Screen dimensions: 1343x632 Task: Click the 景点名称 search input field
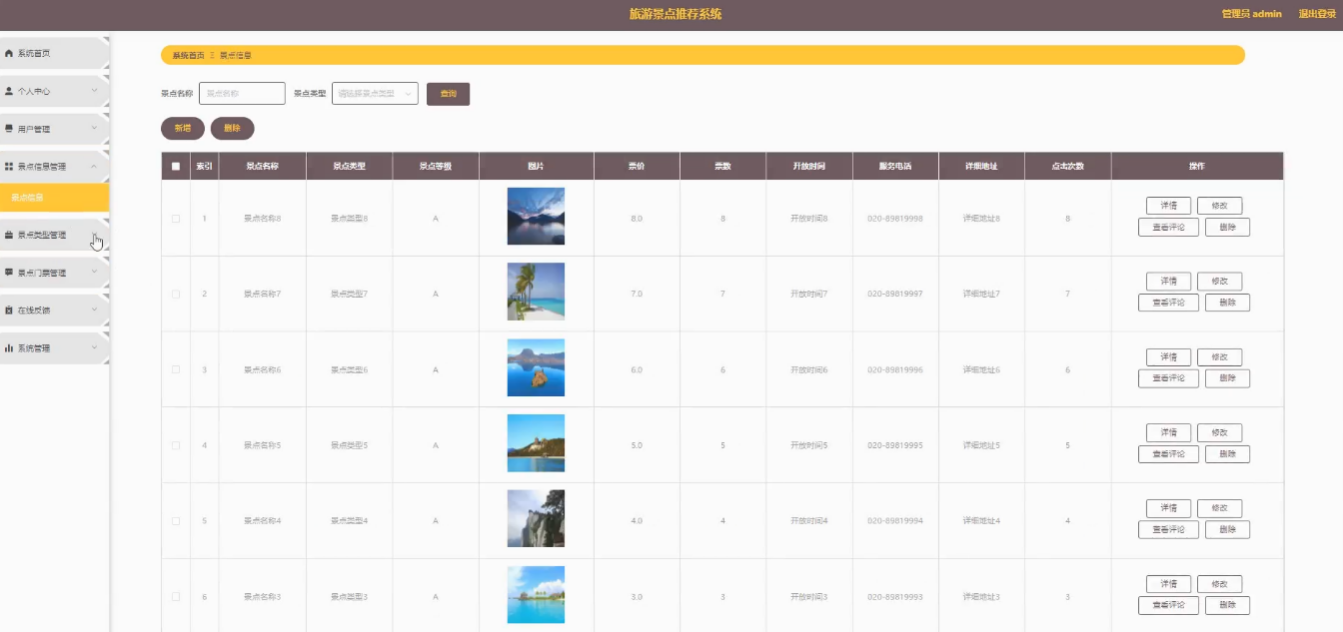tap(242, 93)
